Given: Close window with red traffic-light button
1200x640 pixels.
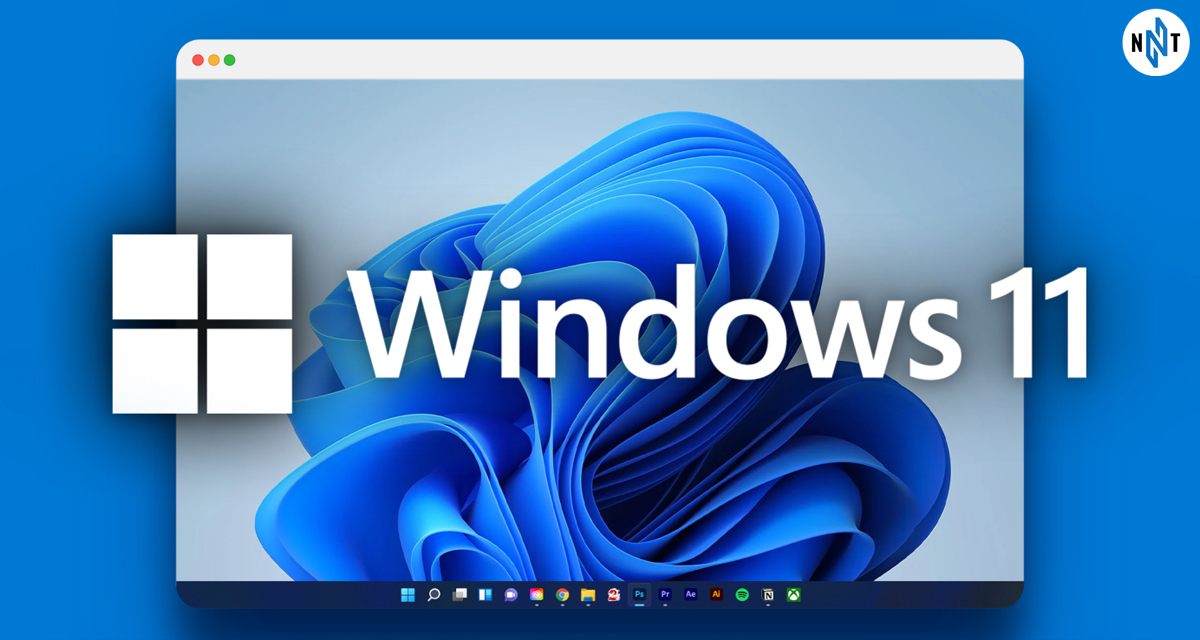Looking at the screenshot, I should (197, 60).
